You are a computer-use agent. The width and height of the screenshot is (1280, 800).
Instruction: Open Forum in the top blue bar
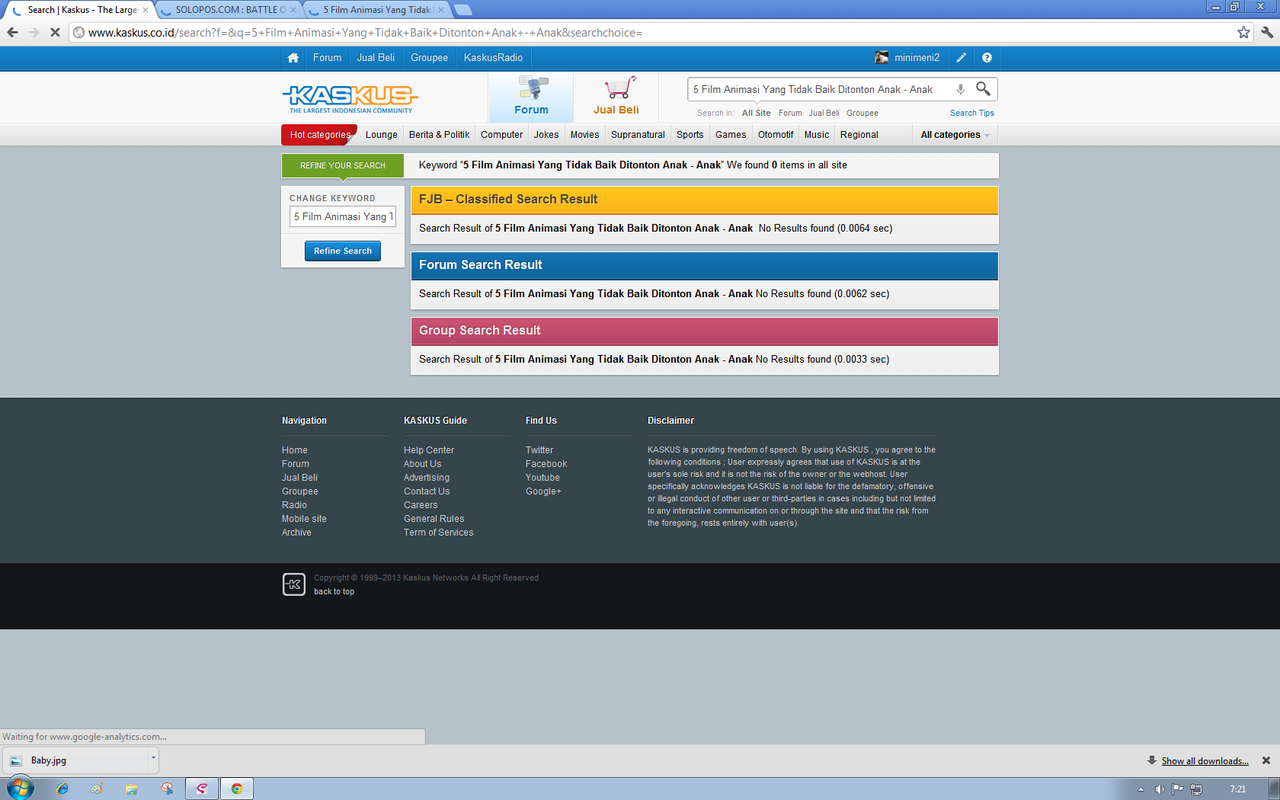327,58
